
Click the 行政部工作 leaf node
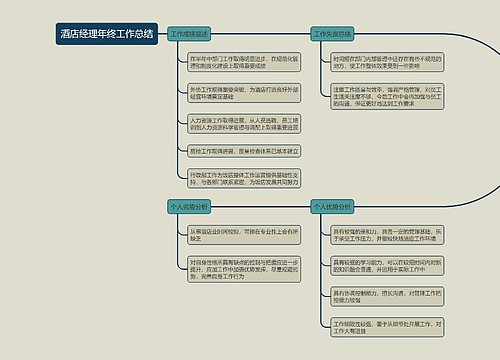244,178
